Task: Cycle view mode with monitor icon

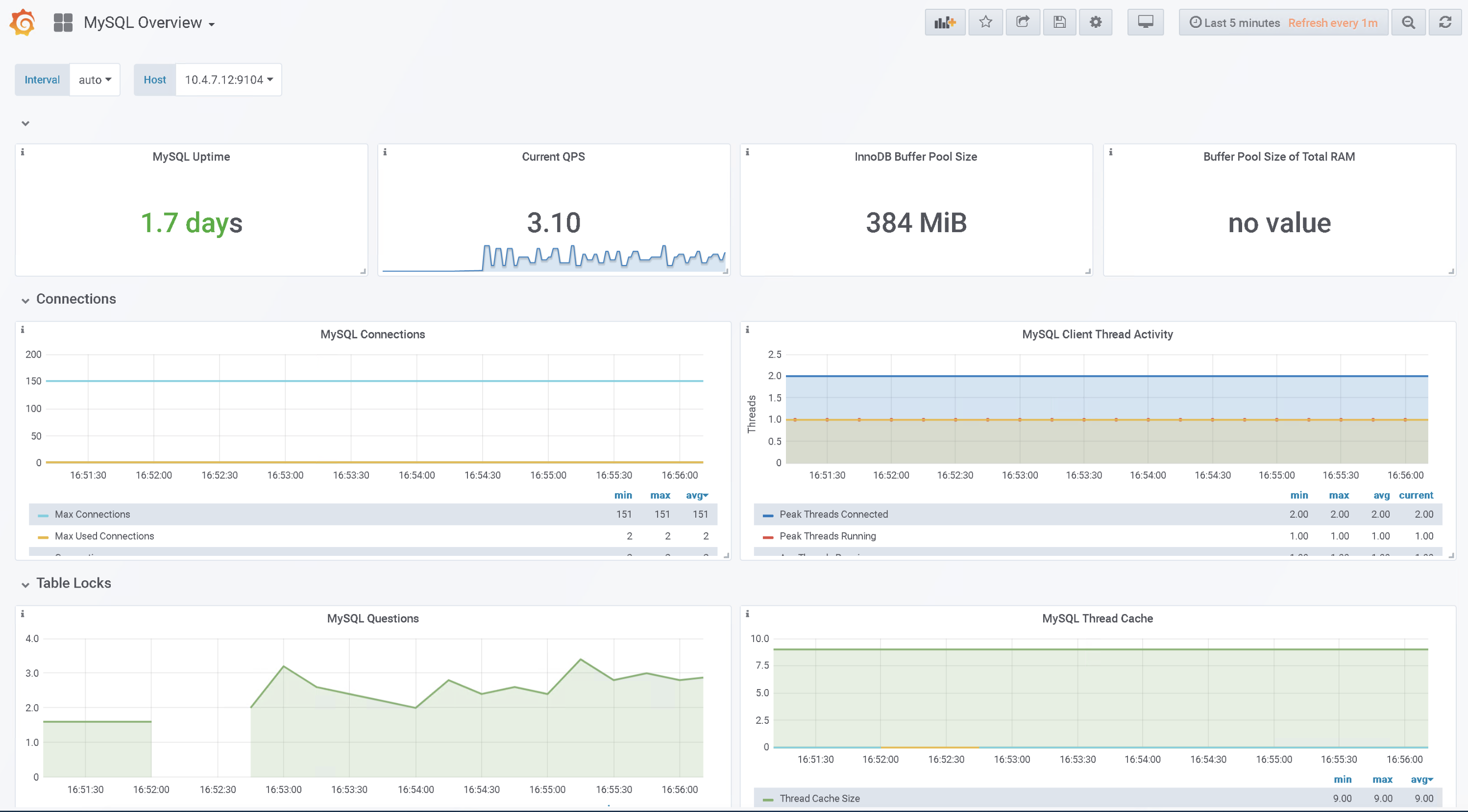Action: (x=1146, y=23)
